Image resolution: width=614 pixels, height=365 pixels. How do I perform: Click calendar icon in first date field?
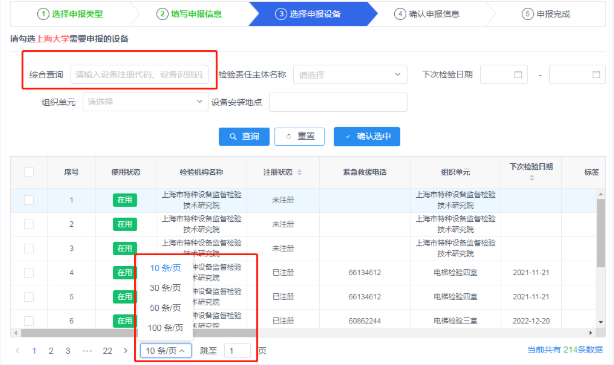tap(518, 74)
